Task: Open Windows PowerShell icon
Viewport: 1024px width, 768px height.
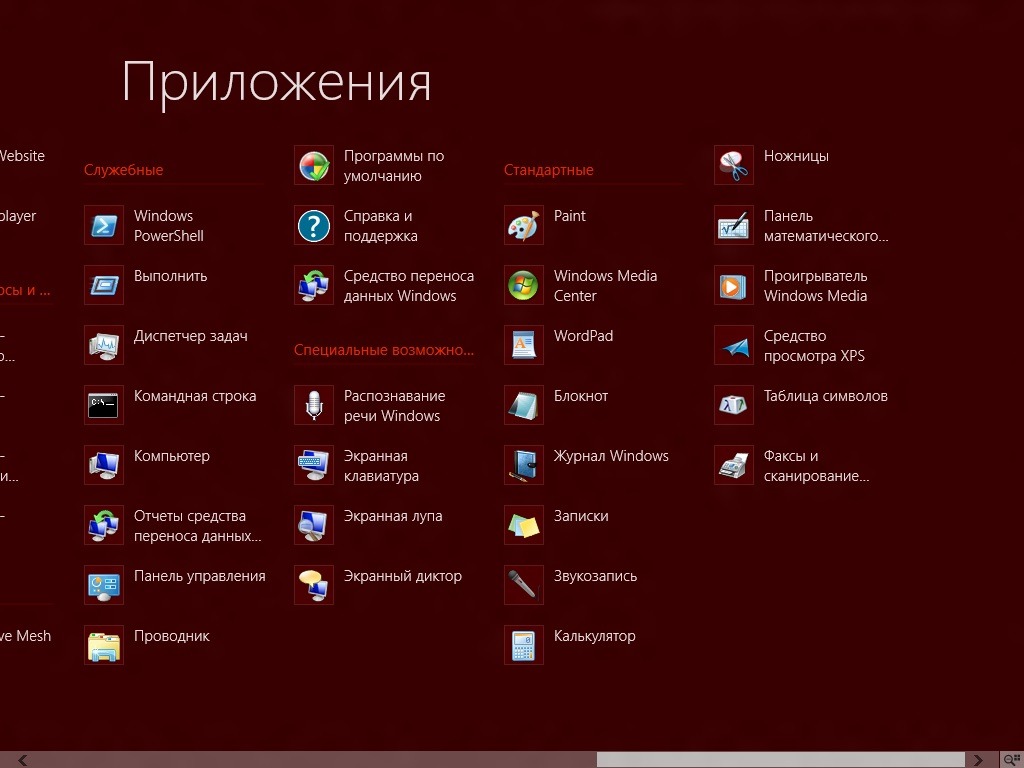Action: pyautogui.click(x=104, y=225)
